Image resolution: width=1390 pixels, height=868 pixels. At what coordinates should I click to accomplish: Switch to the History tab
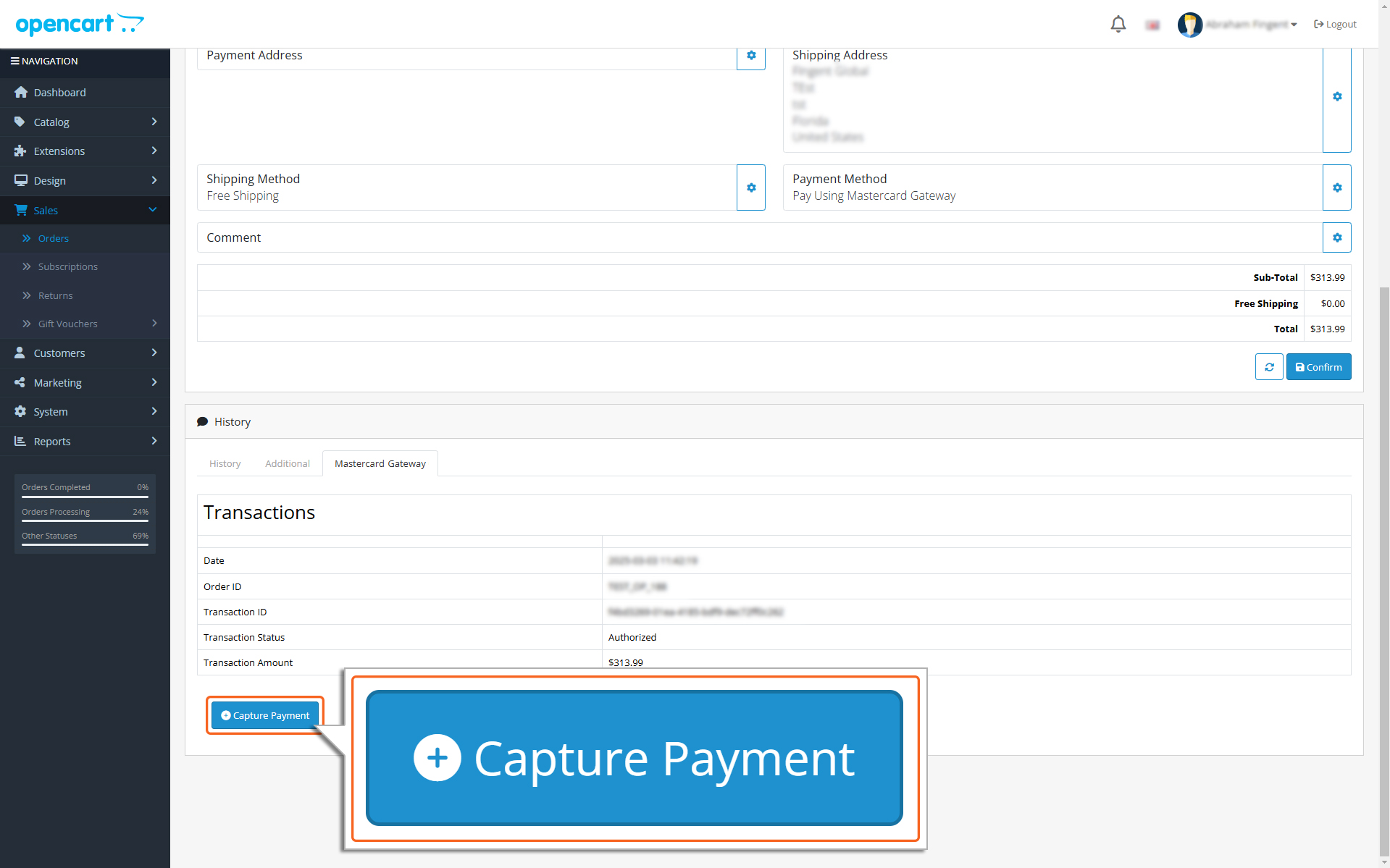225,463
